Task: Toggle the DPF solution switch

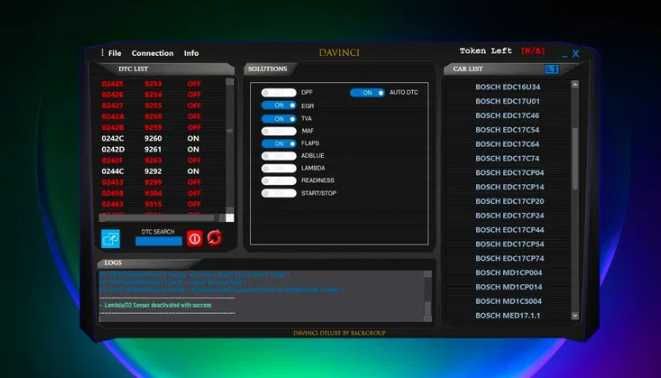Action: tap(279, 93)
